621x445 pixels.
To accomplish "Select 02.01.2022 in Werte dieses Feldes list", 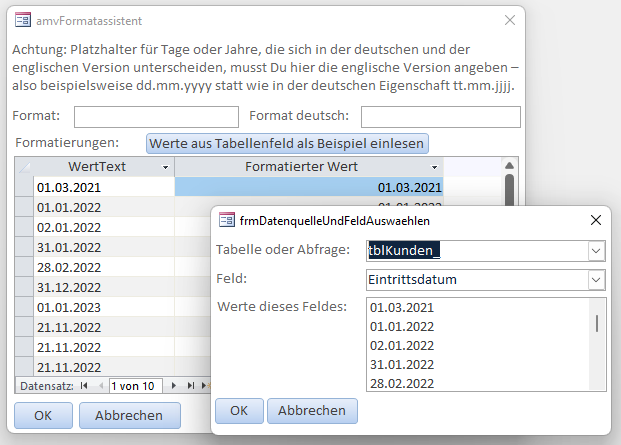I will pyautogui.click(x=478, y=346).
